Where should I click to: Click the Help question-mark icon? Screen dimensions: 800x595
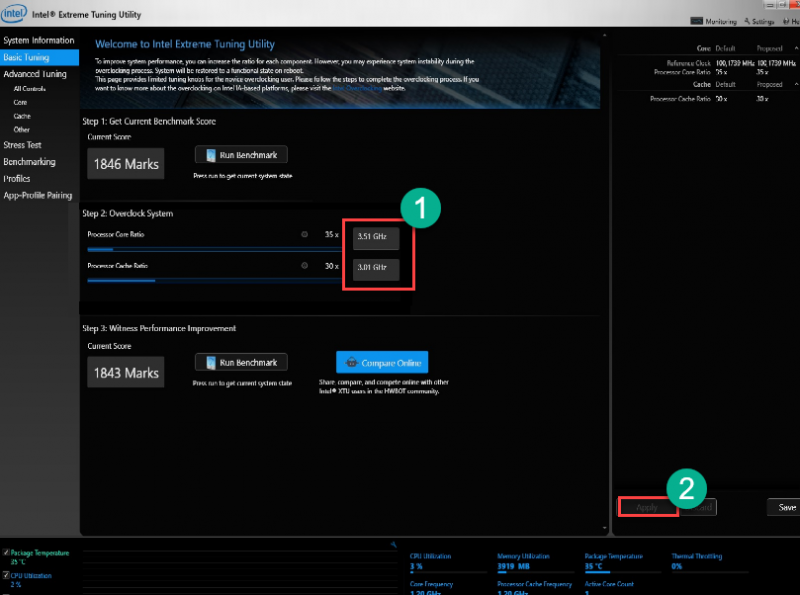[786, 21]
